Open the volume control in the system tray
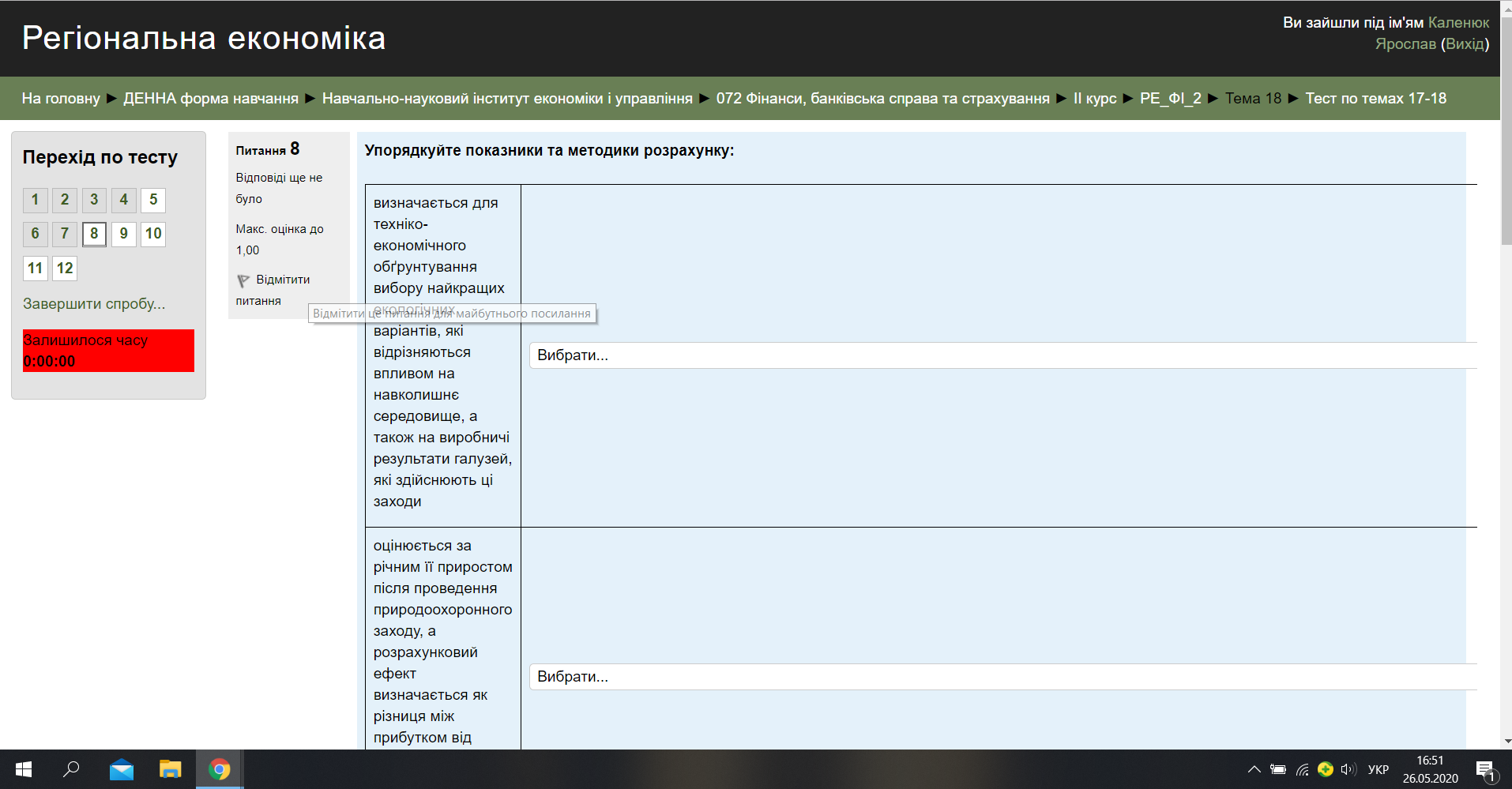This screenshot has height=789, width=1512. [1348, 768]
